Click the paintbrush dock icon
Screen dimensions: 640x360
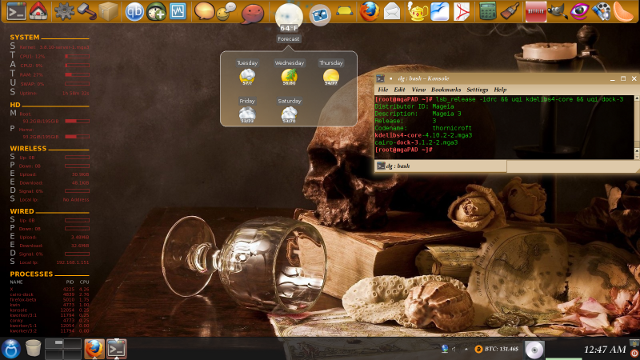[x=510, y=11]
